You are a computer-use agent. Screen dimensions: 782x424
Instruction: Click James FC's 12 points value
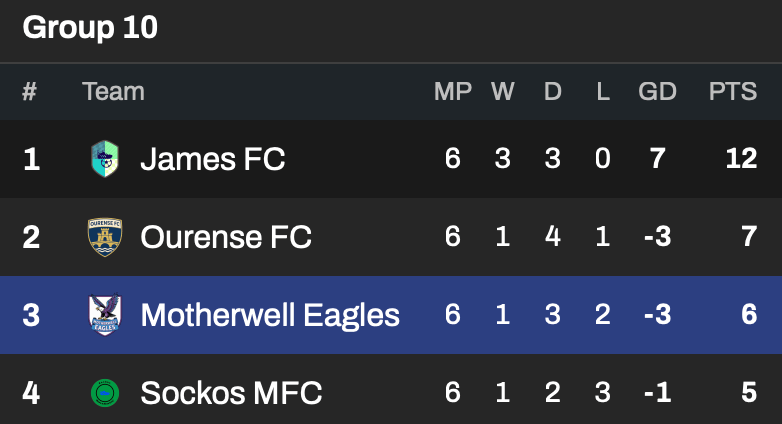click(x=741, y=158)
